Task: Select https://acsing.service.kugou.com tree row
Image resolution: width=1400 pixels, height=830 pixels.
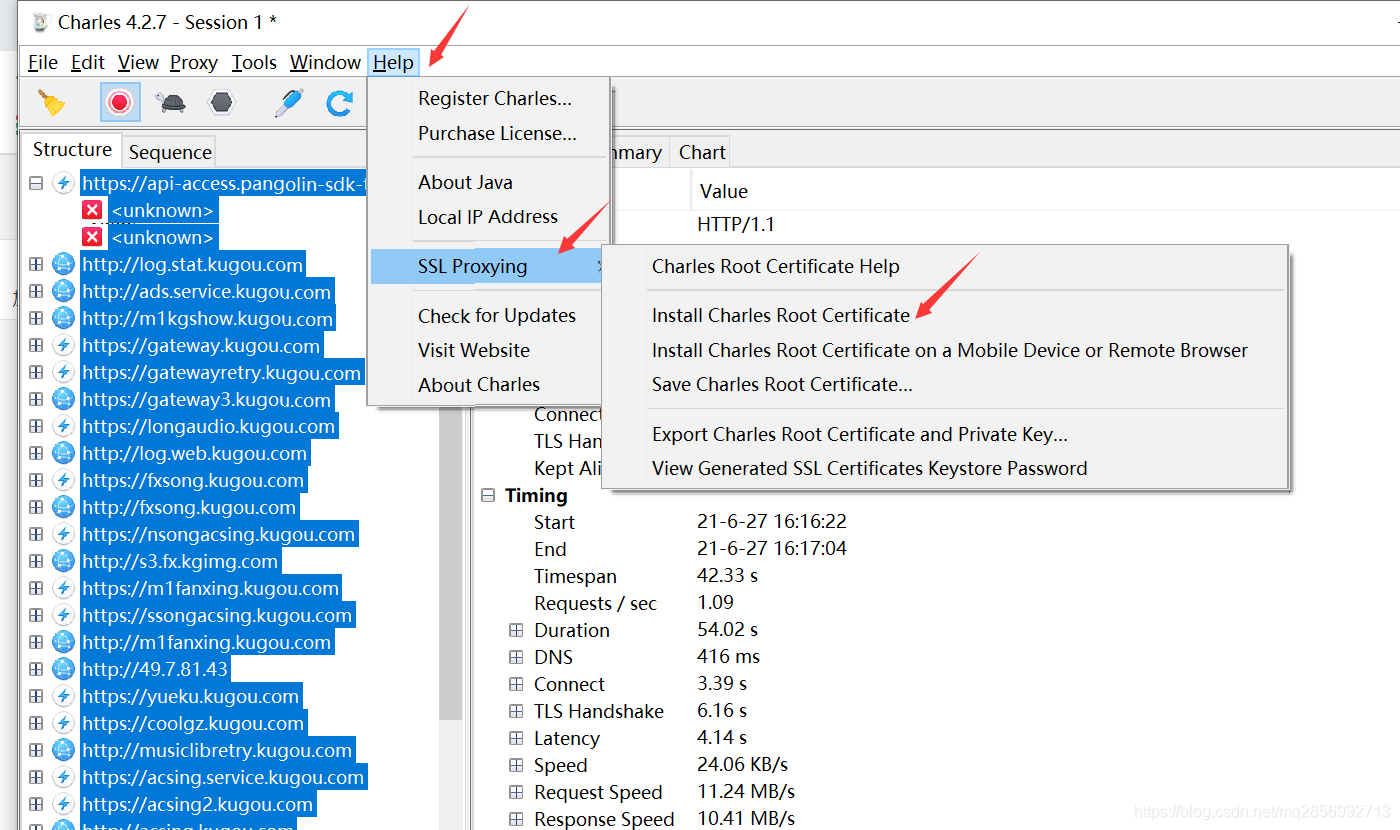Action: pos(223,777)
